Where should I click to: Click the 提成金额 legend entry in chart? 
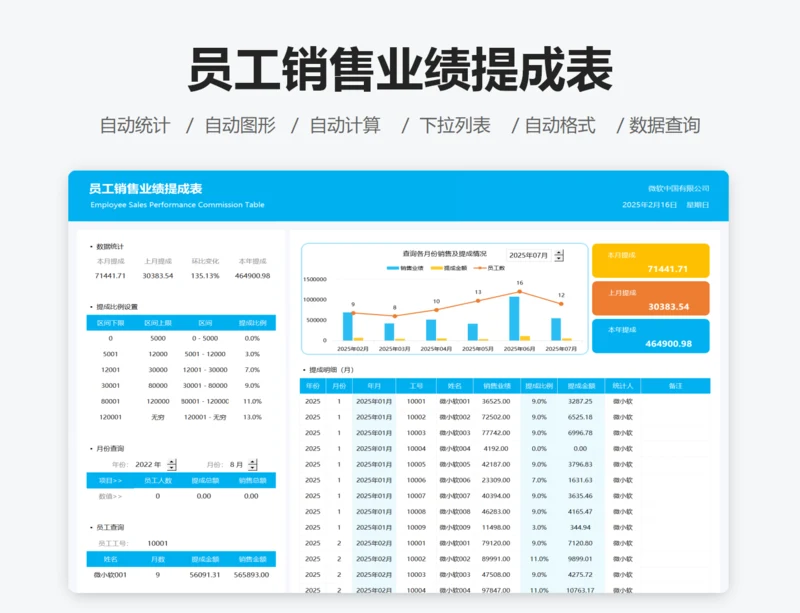click(x=449, y=268)
